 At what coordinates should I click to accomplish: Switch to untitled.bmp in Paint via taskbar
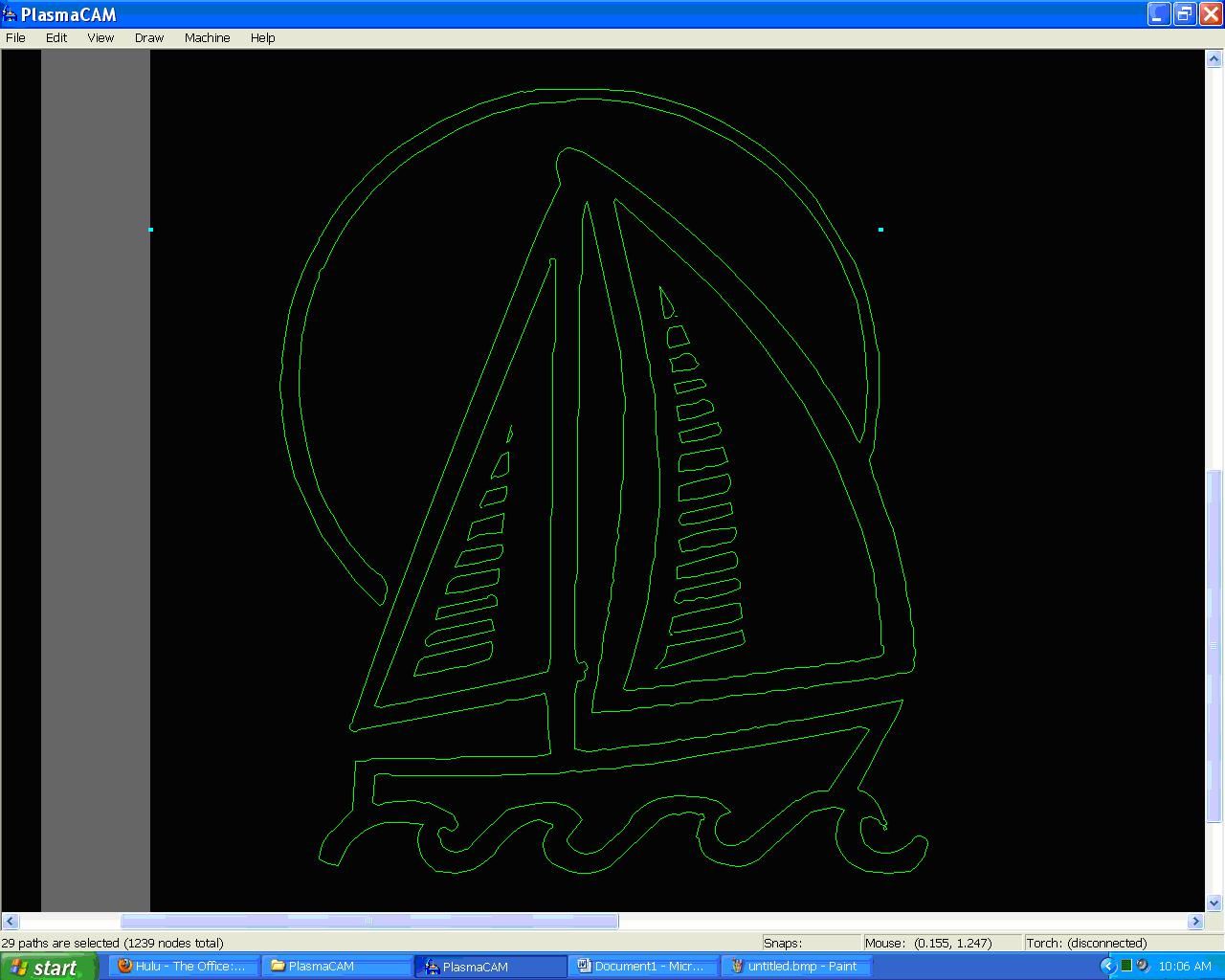797,966
